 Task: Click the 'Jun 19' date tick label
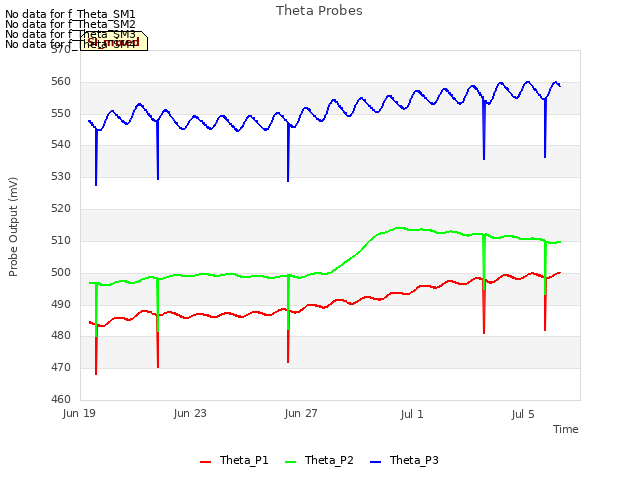pyautogui.click(x=79, y=413)
